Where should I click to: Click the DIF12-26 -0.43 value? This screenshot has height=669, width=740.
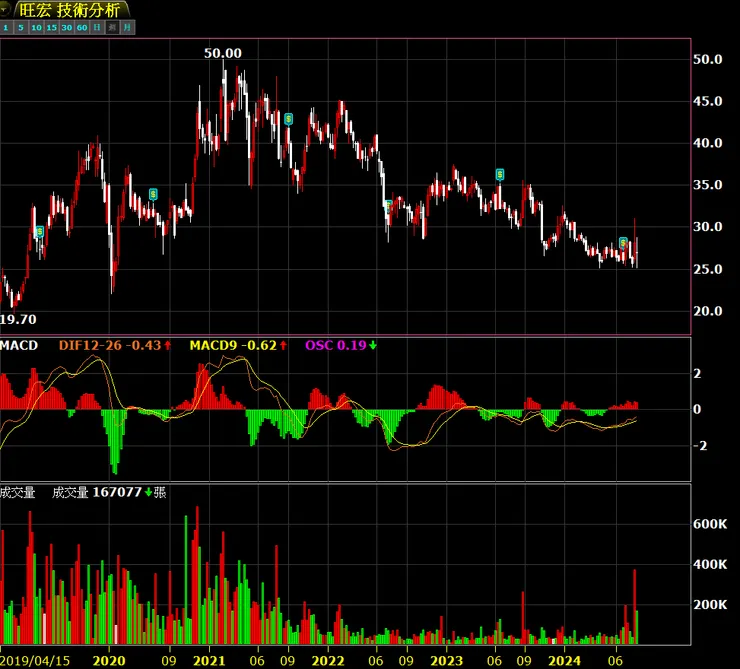tap(115, 346)
